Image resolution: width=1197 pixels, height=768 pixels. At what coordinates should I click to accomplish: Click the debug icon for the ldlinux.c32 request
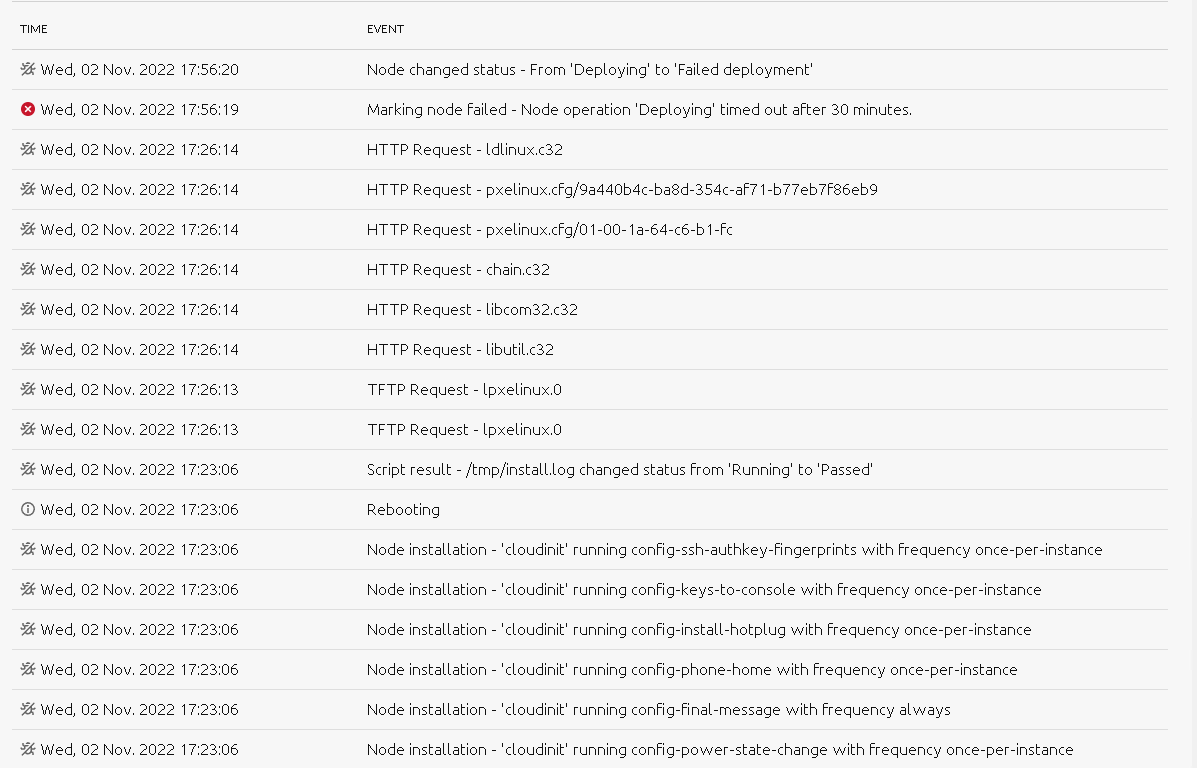(x=28, y=149)
